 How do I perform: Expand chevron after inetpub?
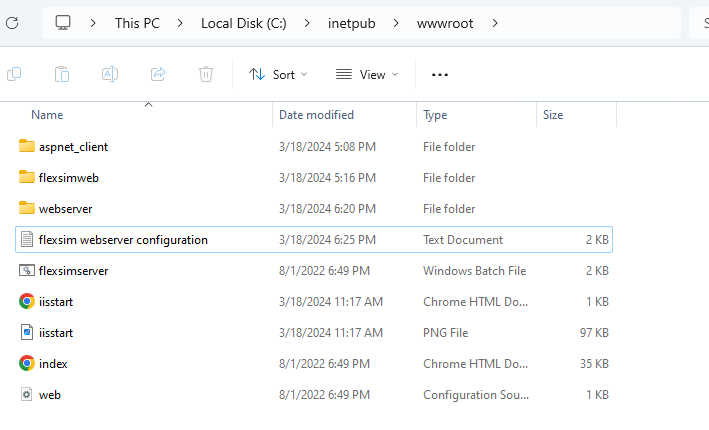[x=396, y=23]
